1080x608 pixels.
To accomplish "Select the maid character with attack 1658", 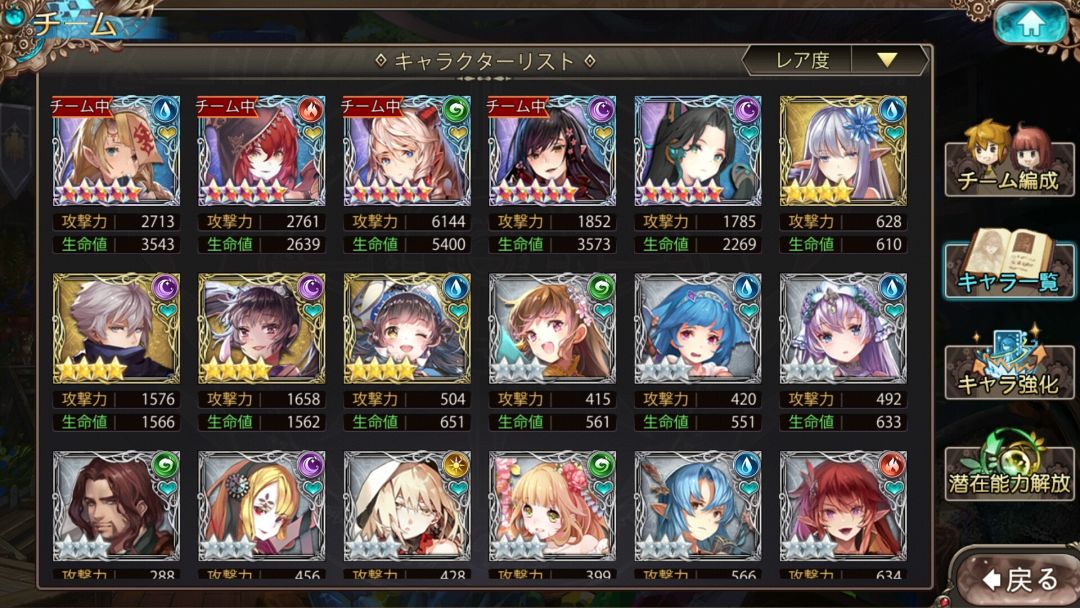I will tap(262, 328).
